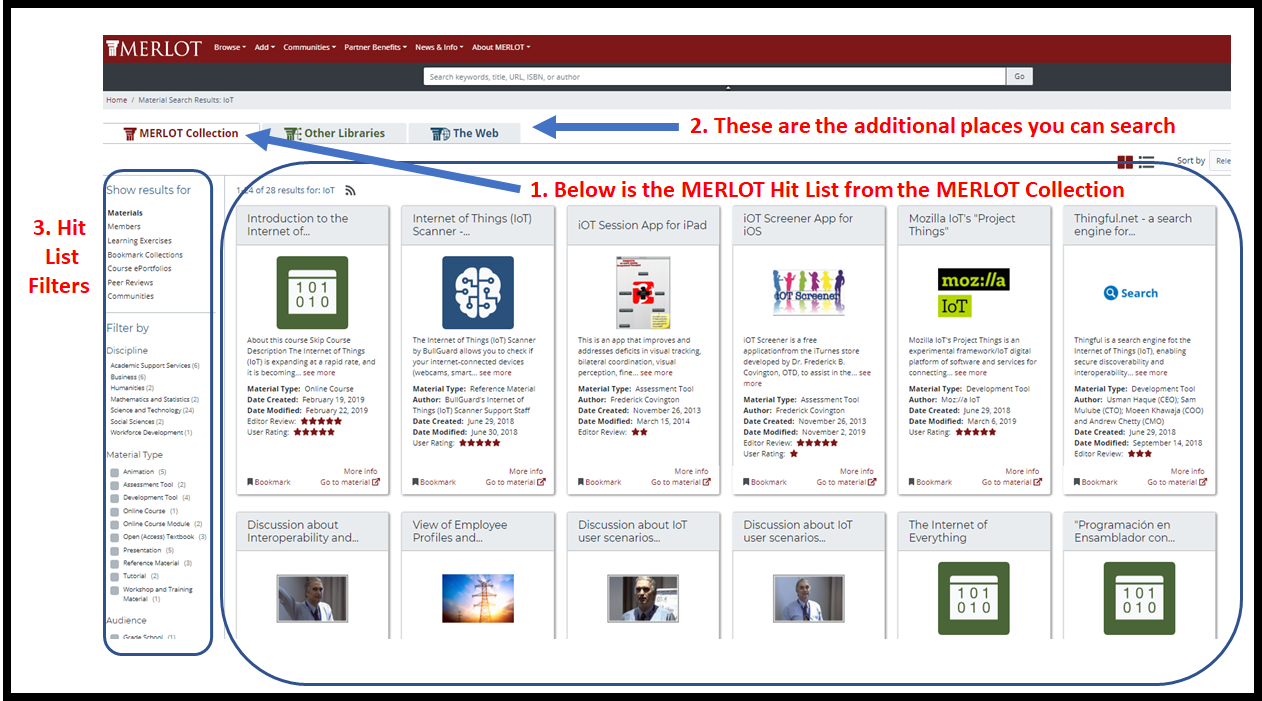Click the brain icon on IoT Scanner card
The image size is (1262, 701).
tap(477, 292)
